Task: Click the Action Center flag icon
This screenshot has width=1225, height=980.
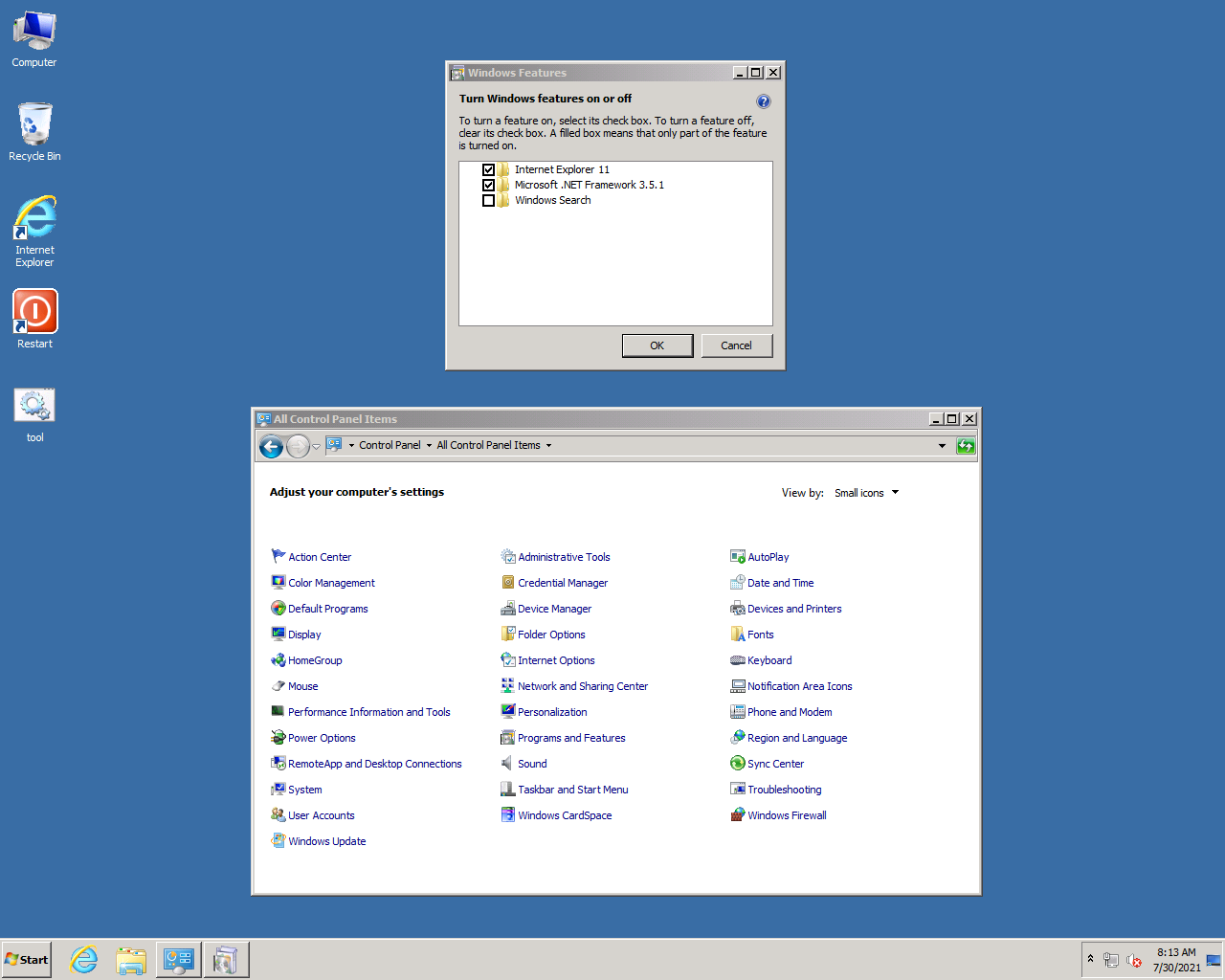Action: [x=278, y=557]
